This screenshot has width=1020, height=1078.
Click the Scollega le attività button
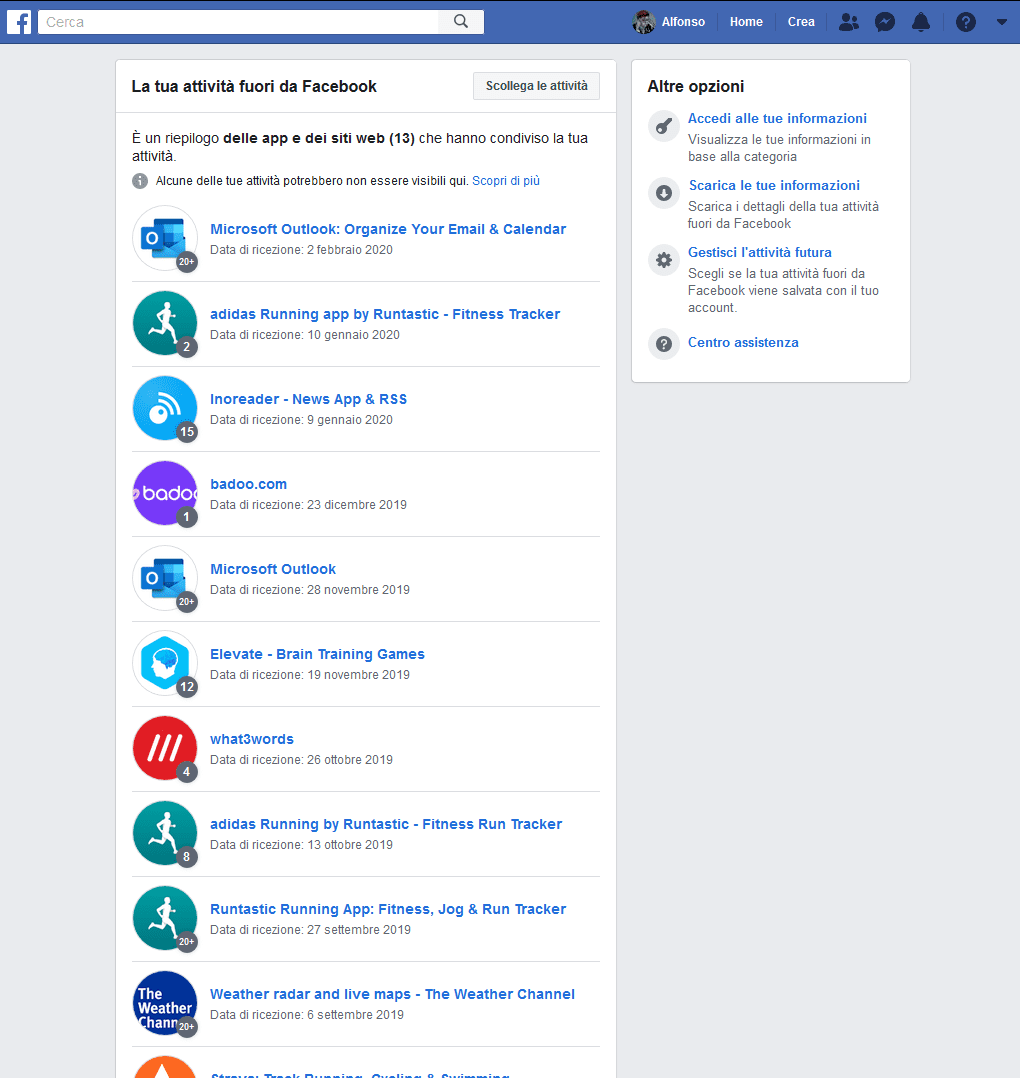coord(536,86)
